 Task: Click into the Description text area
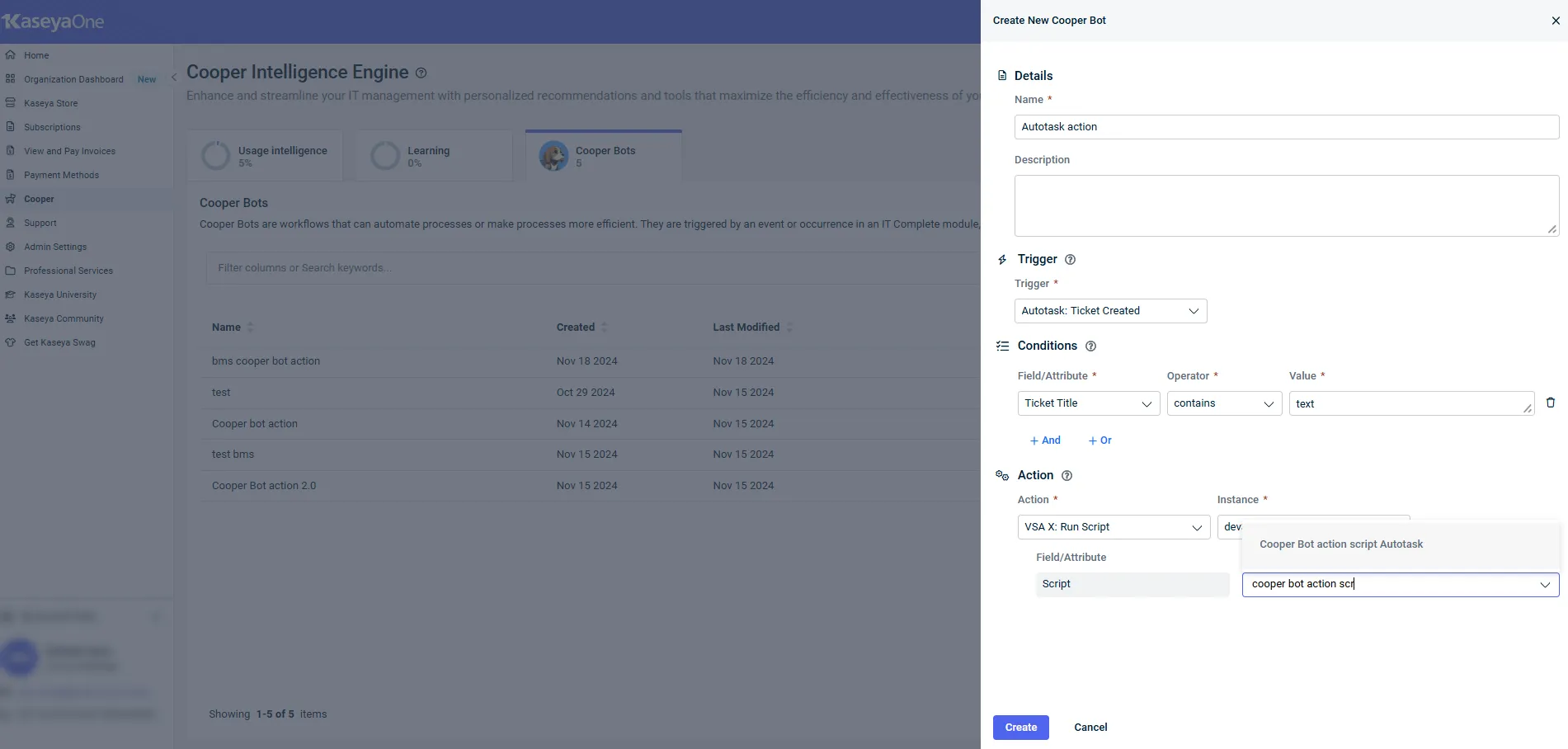click(1285, 205)
